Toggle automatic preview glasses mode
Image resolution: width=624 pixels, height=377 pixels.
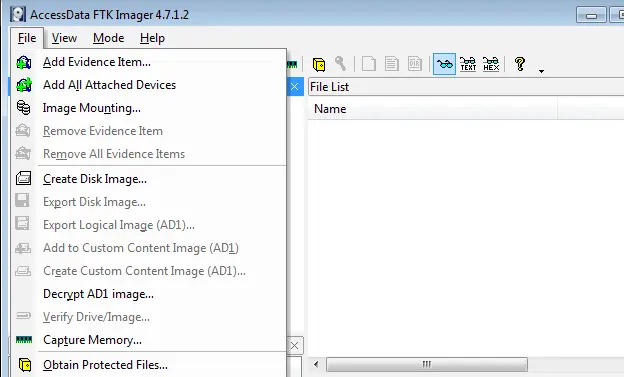point(444,64)
